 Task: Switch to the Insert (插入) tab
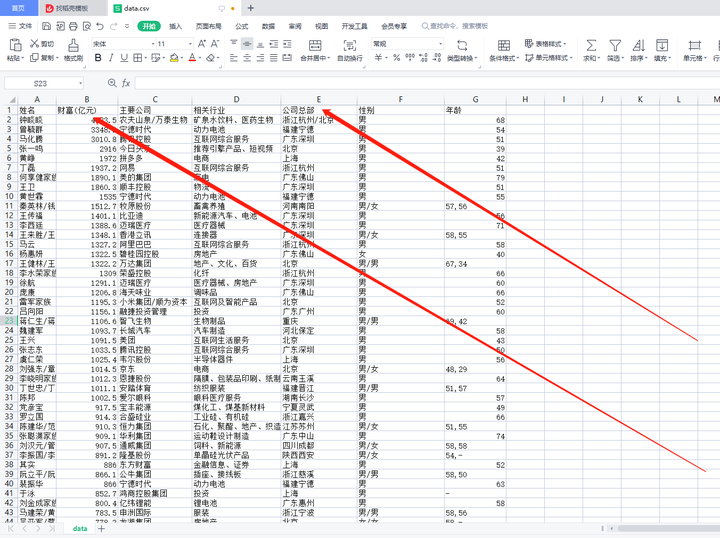point(175,26)
